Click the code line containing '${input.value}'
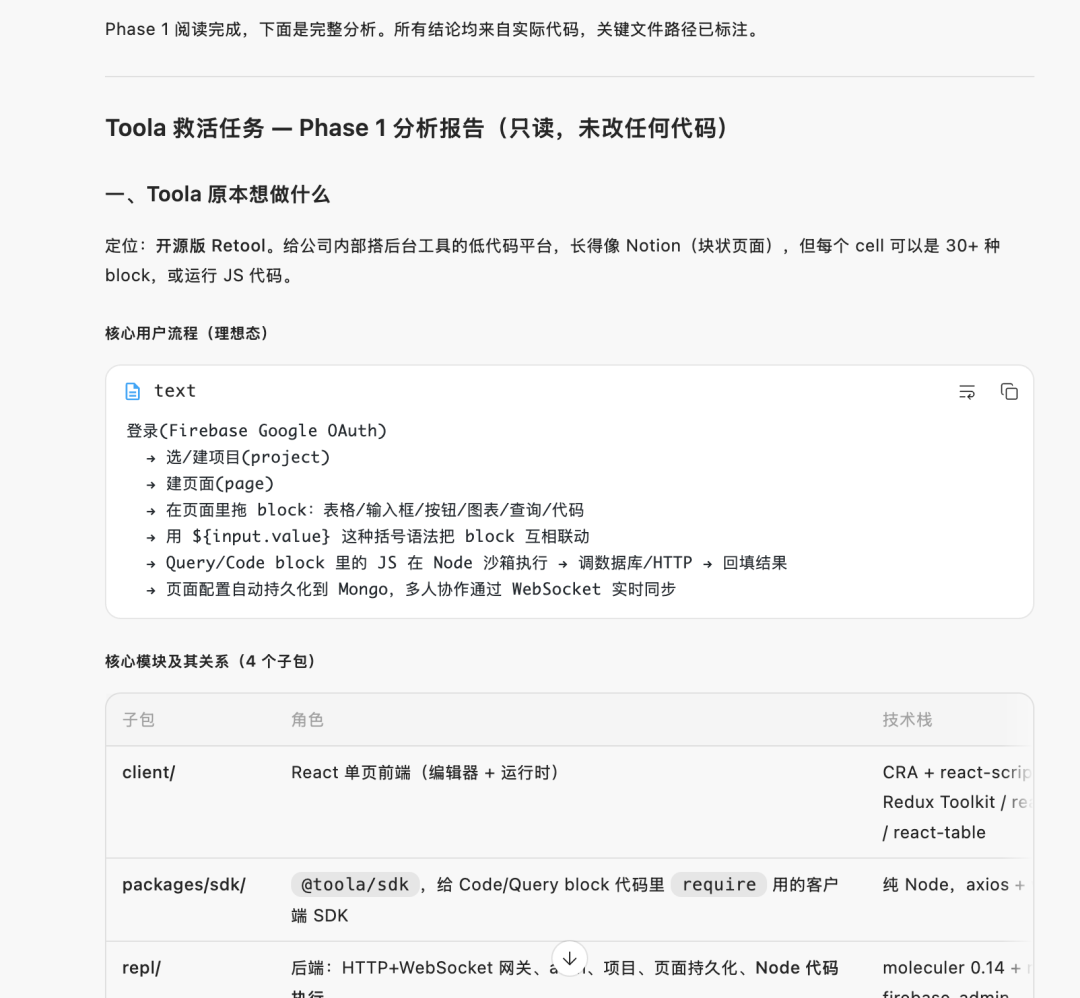This screenshot has height=998, width=1080. (x=368, y=537)
